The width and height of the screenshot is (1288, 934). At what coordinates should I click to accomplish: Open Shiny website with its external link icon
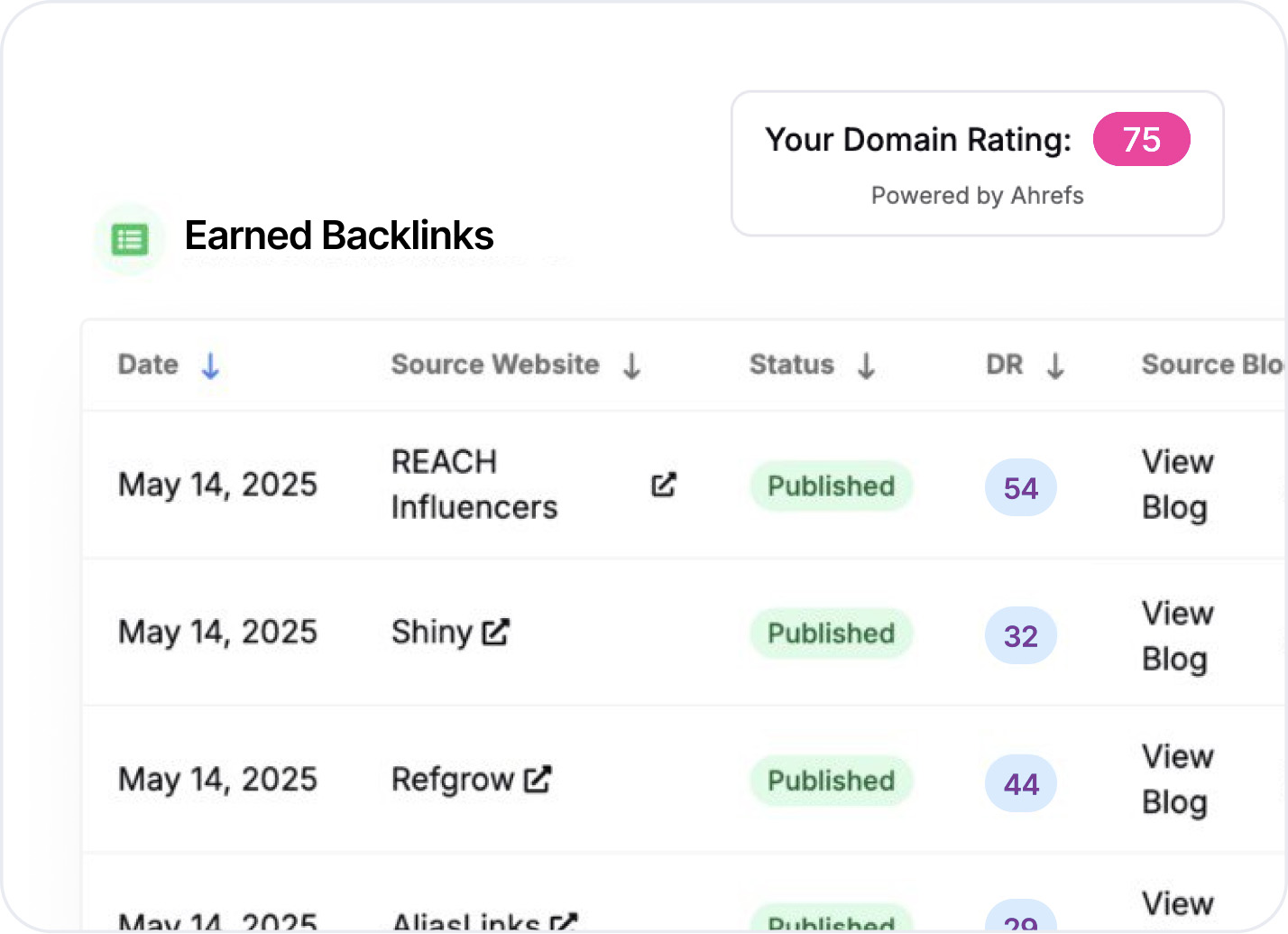(x=494, y=633)
